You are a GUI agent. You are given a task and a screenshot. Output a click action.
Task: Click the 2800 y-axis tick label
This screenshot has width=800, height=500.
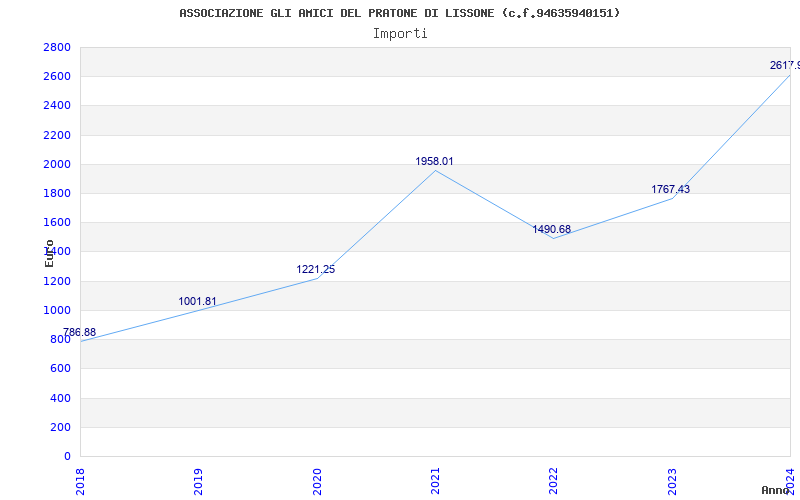pyautogui.click(x=57, y=47)
